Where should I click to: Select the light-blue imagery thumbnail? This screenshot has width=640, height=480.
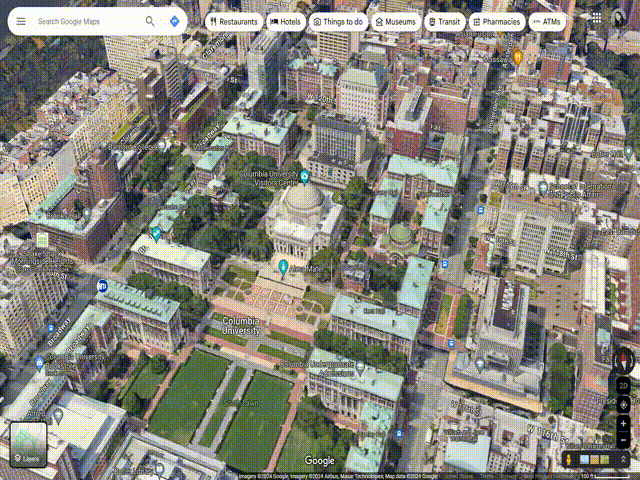584,460
